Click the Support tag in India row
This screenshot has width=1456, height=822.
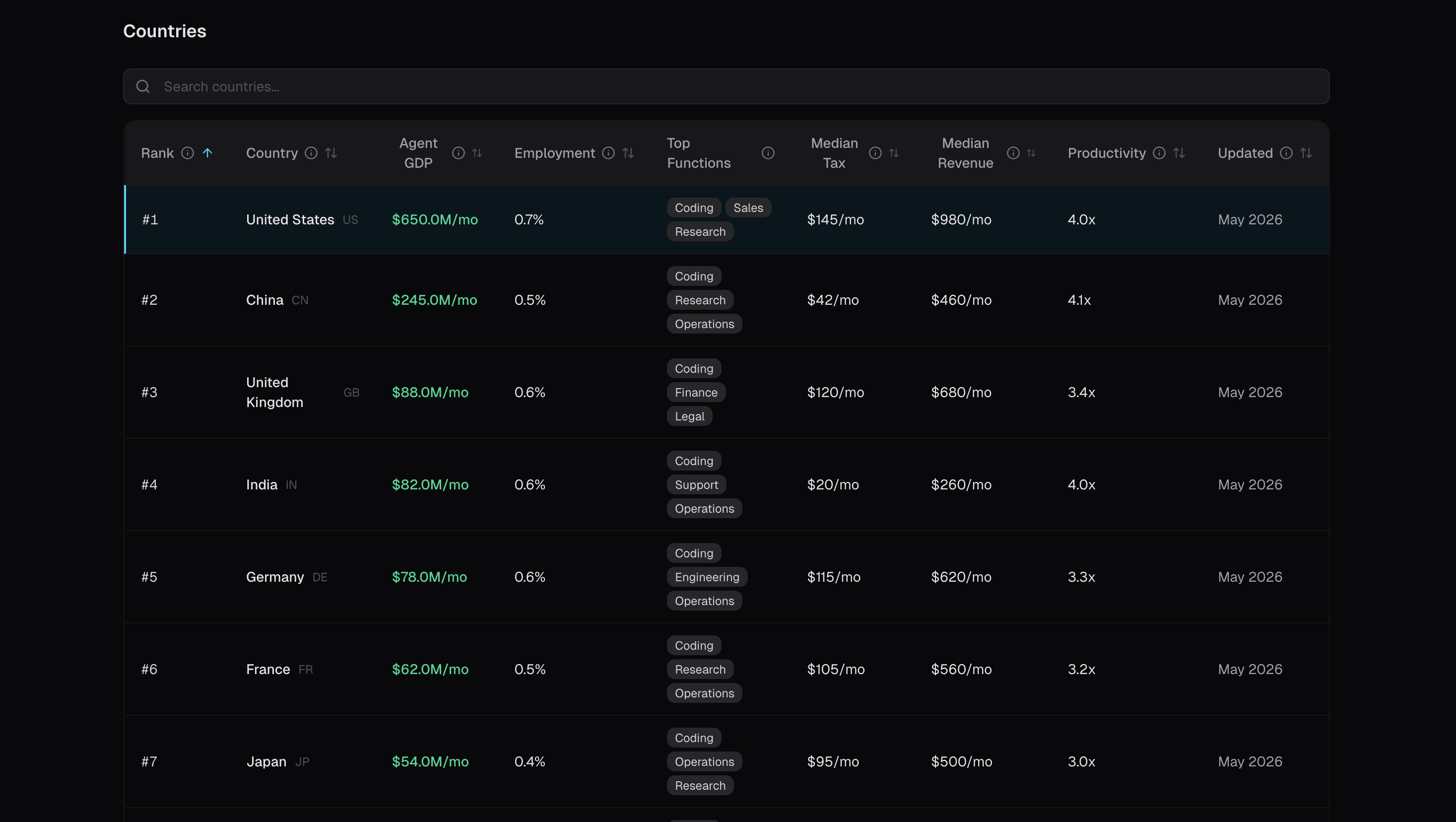tap(696, 484)
